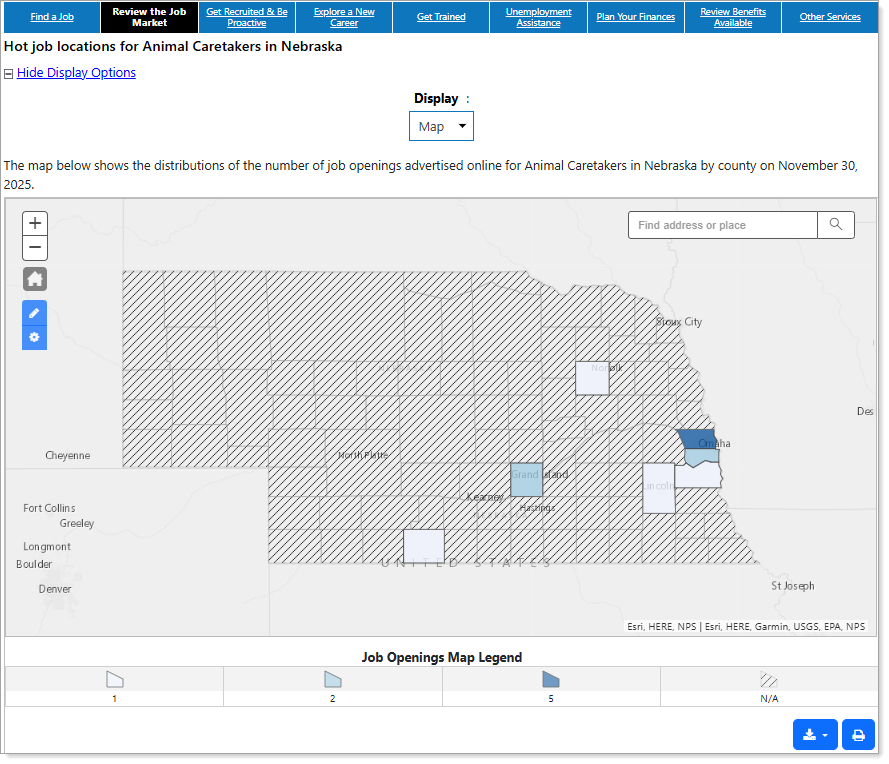Click the 5 openings legend swatch
Image resolution: width=889 pixels, height=764 pixels.
coord(551,680)
